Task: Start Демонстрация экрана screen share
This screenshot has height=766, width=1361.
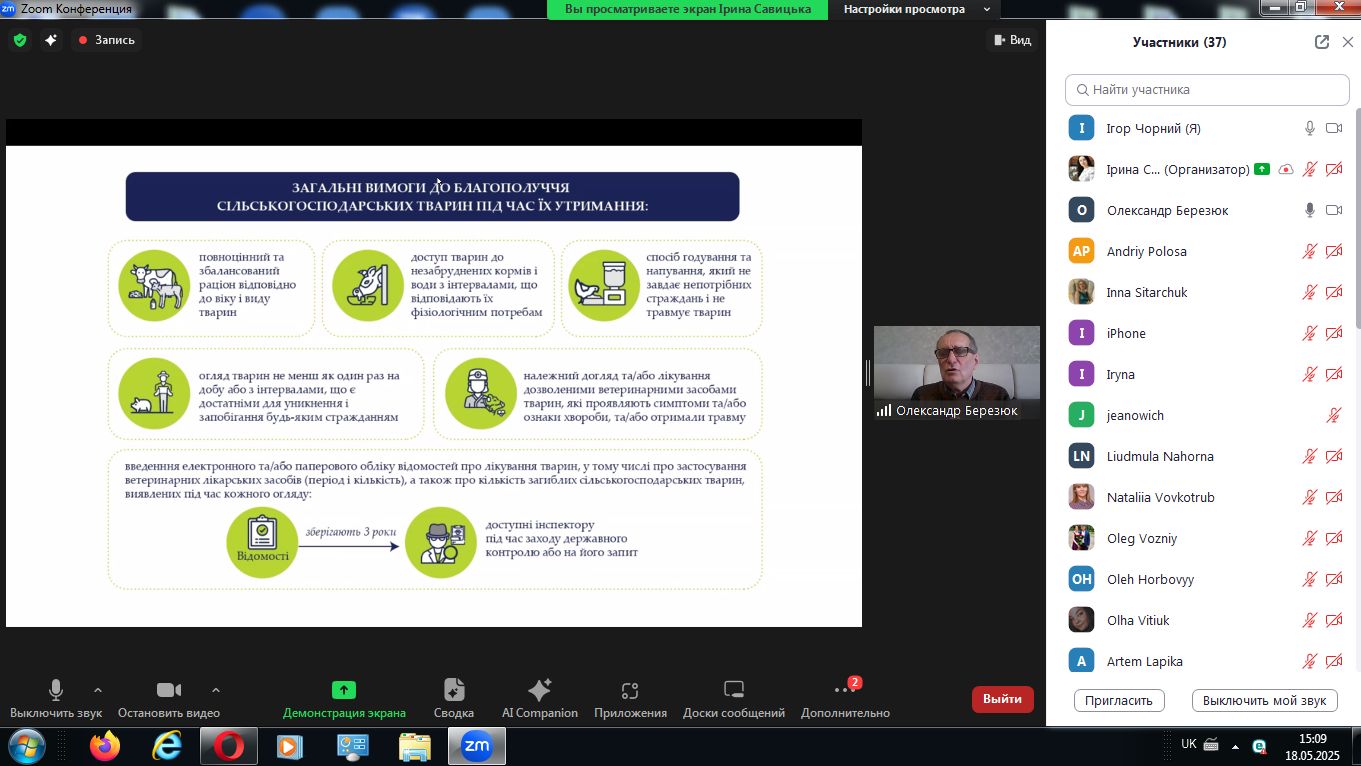Action: pos(344,698)
